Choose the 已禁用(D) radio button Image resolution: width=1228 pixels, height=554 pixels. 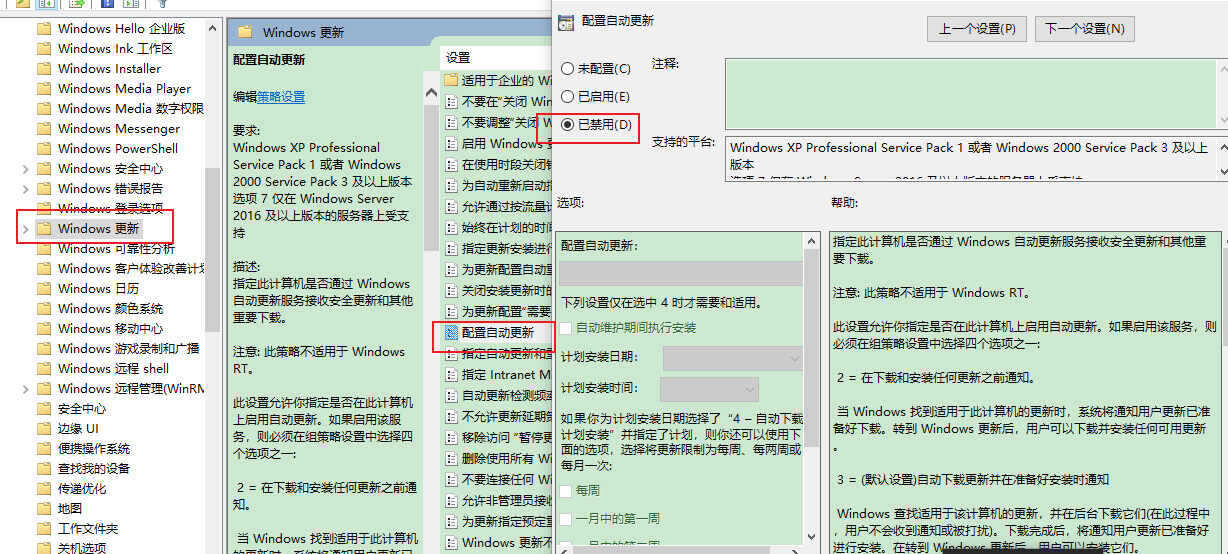(568, 125)
